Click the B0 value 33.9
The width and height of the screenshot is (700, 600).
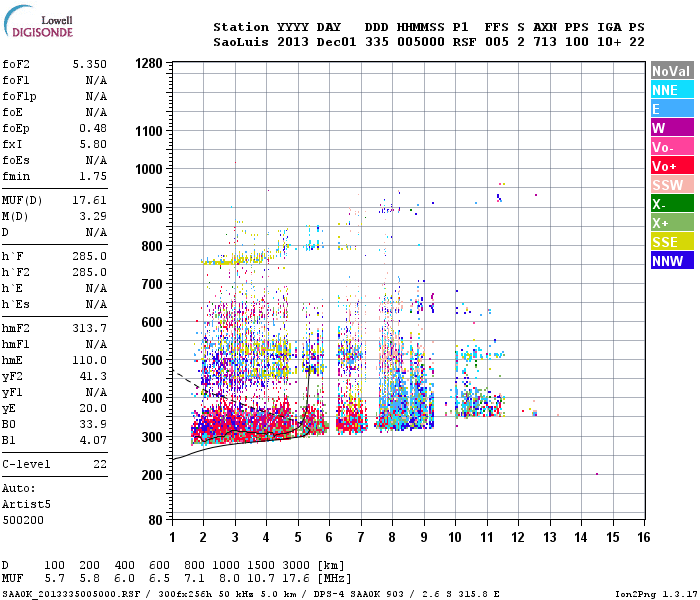(93, 424)
